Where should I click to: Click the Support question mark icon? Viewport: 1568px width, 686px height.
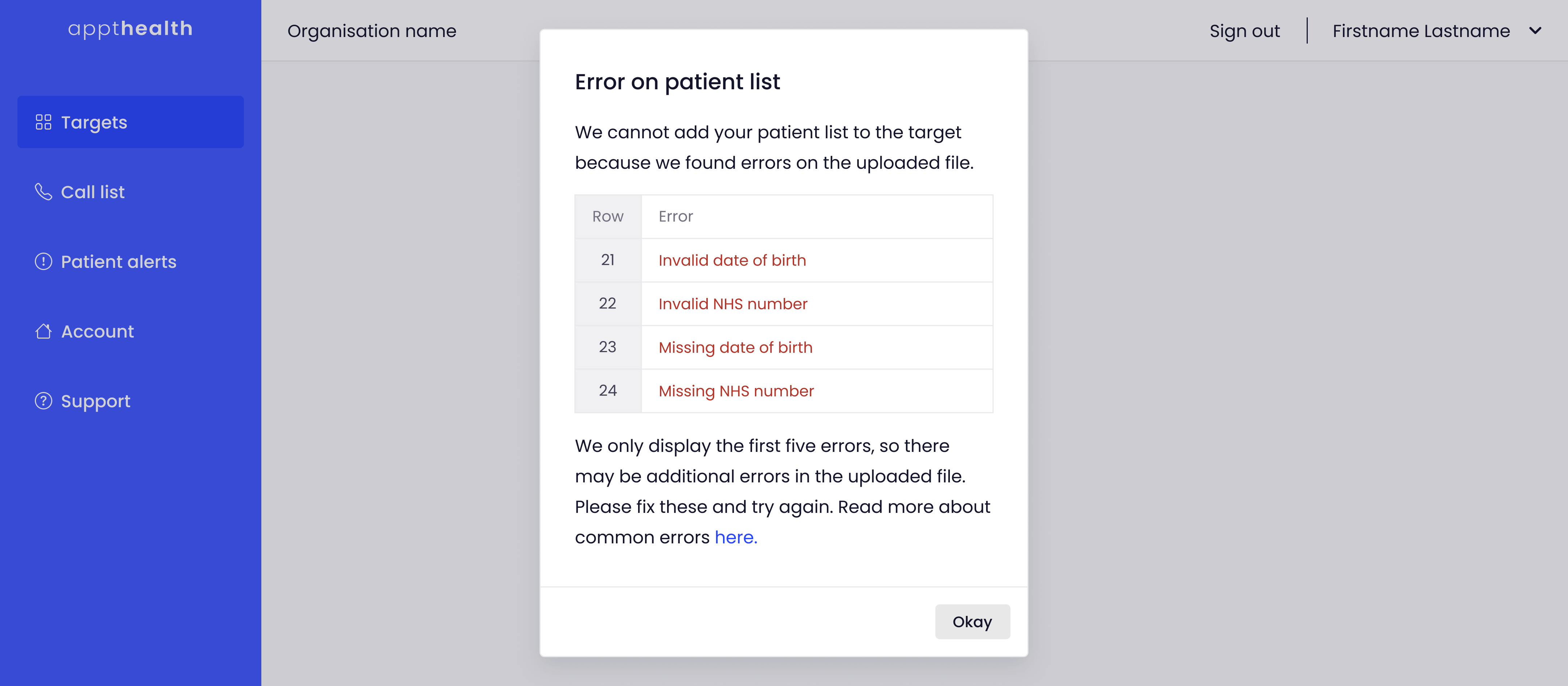[43, 401]
